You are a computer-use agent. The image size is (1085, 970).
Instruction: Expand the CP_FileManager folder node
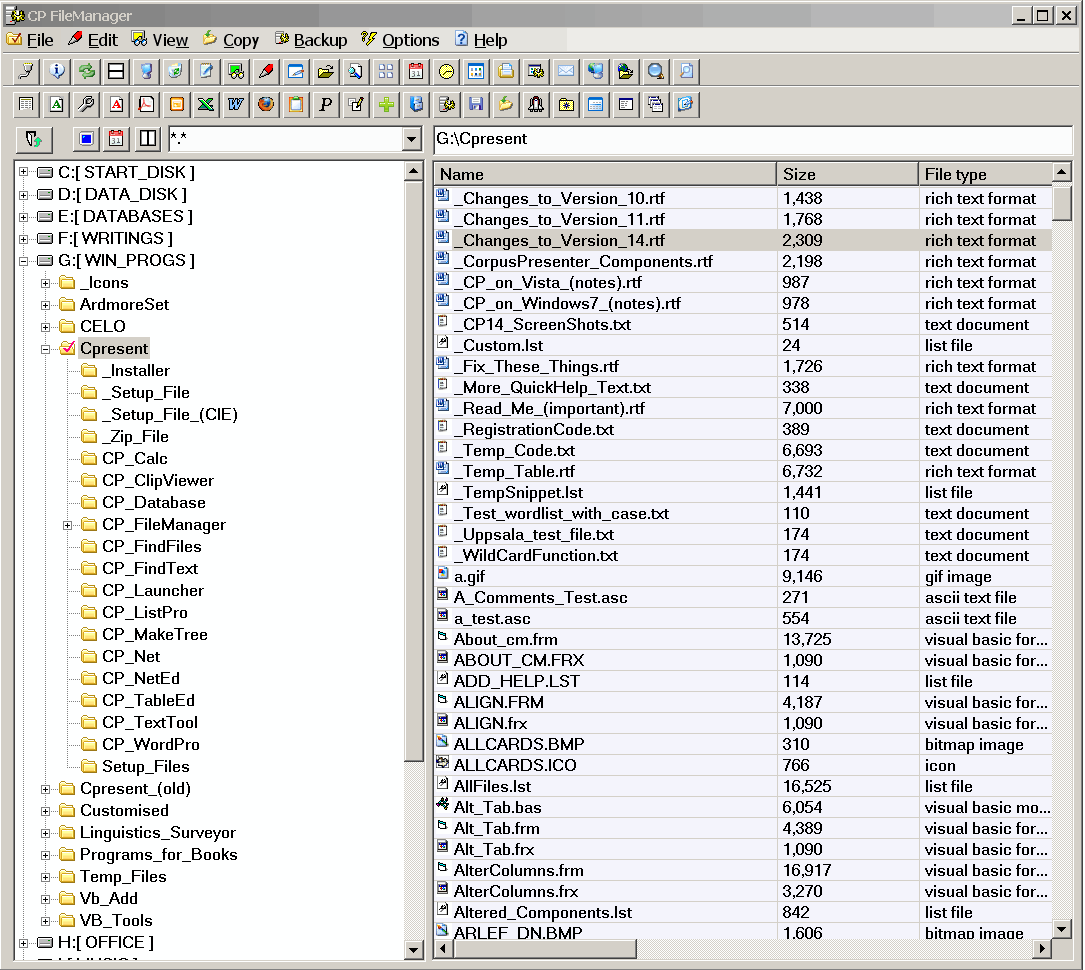67,525
